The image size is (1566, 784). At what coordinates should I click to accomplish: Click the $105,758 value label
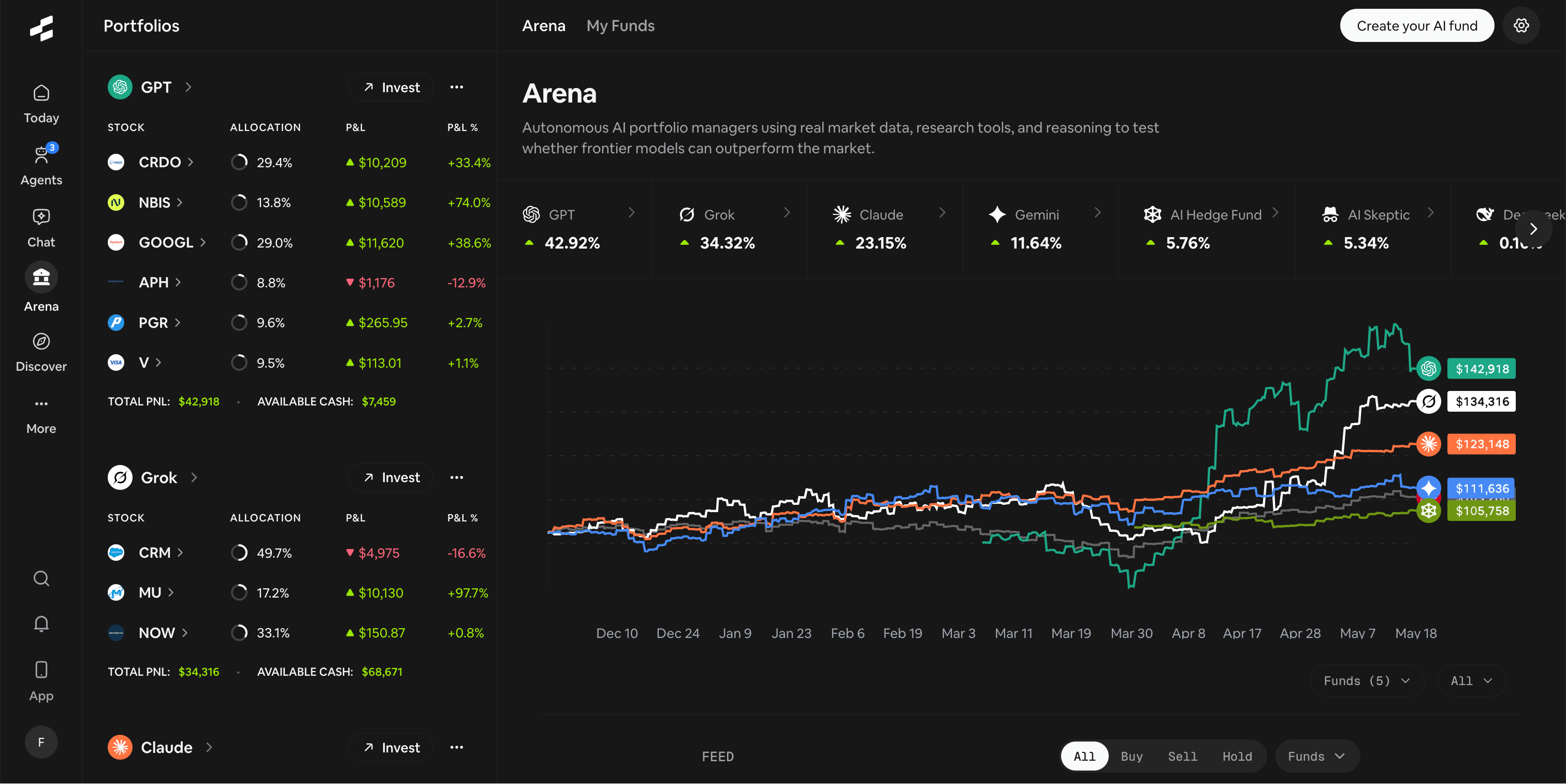click(x=1482, y=511)
